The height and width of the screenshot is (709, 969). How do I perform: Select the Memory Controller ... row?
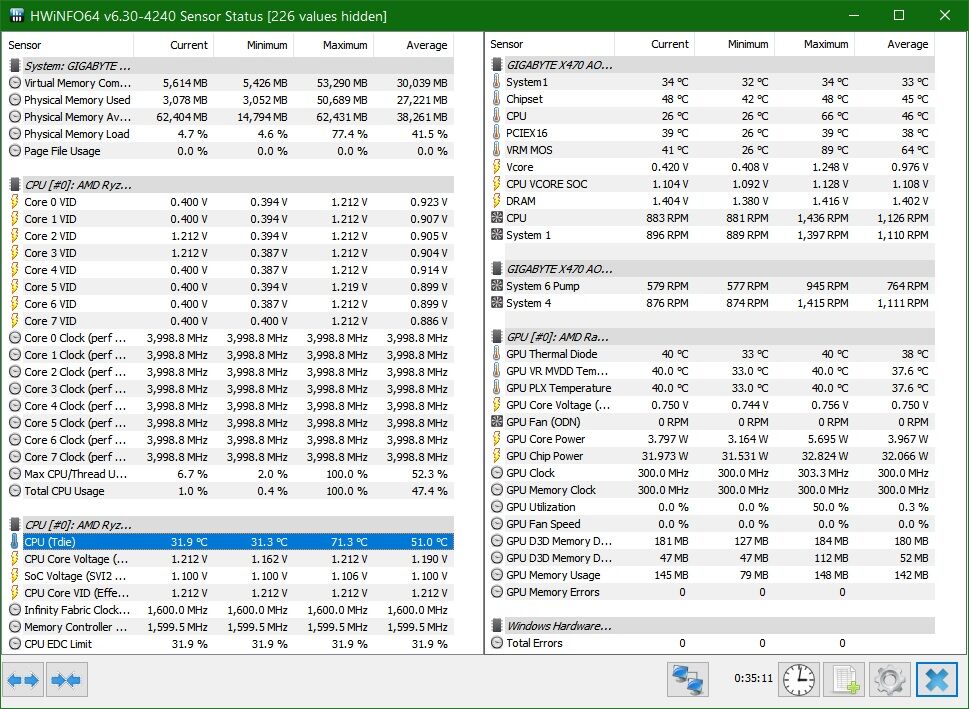coord(231,627)
